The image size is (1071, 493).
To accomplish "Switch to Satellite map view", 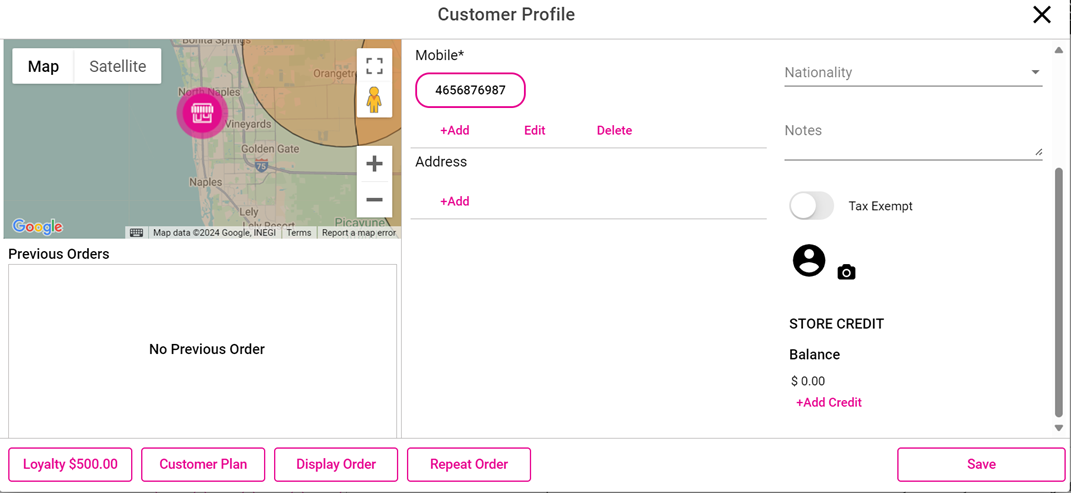I will [x=118, y=66].
